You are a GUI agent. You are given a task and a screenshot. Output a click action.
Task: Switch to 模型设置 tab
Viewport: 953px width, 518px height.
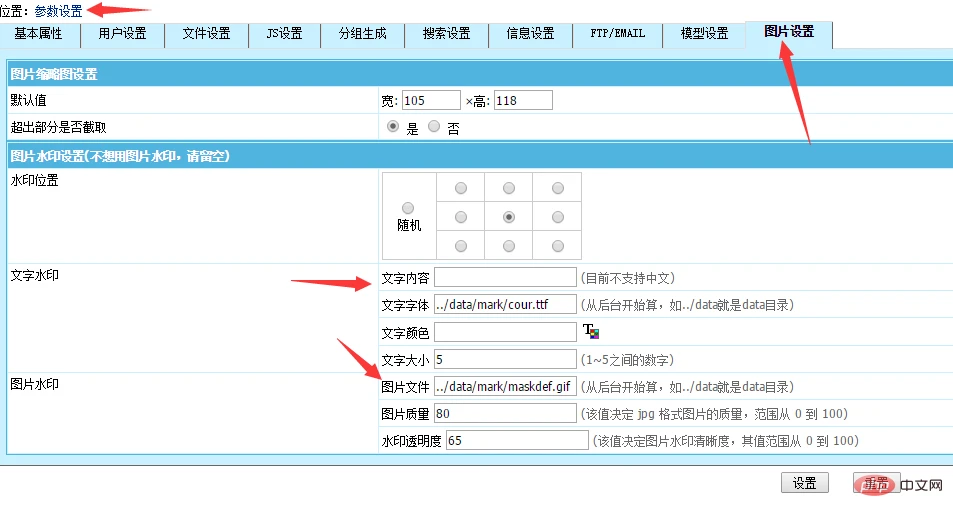pyautogui.click(x=704, y=34)
